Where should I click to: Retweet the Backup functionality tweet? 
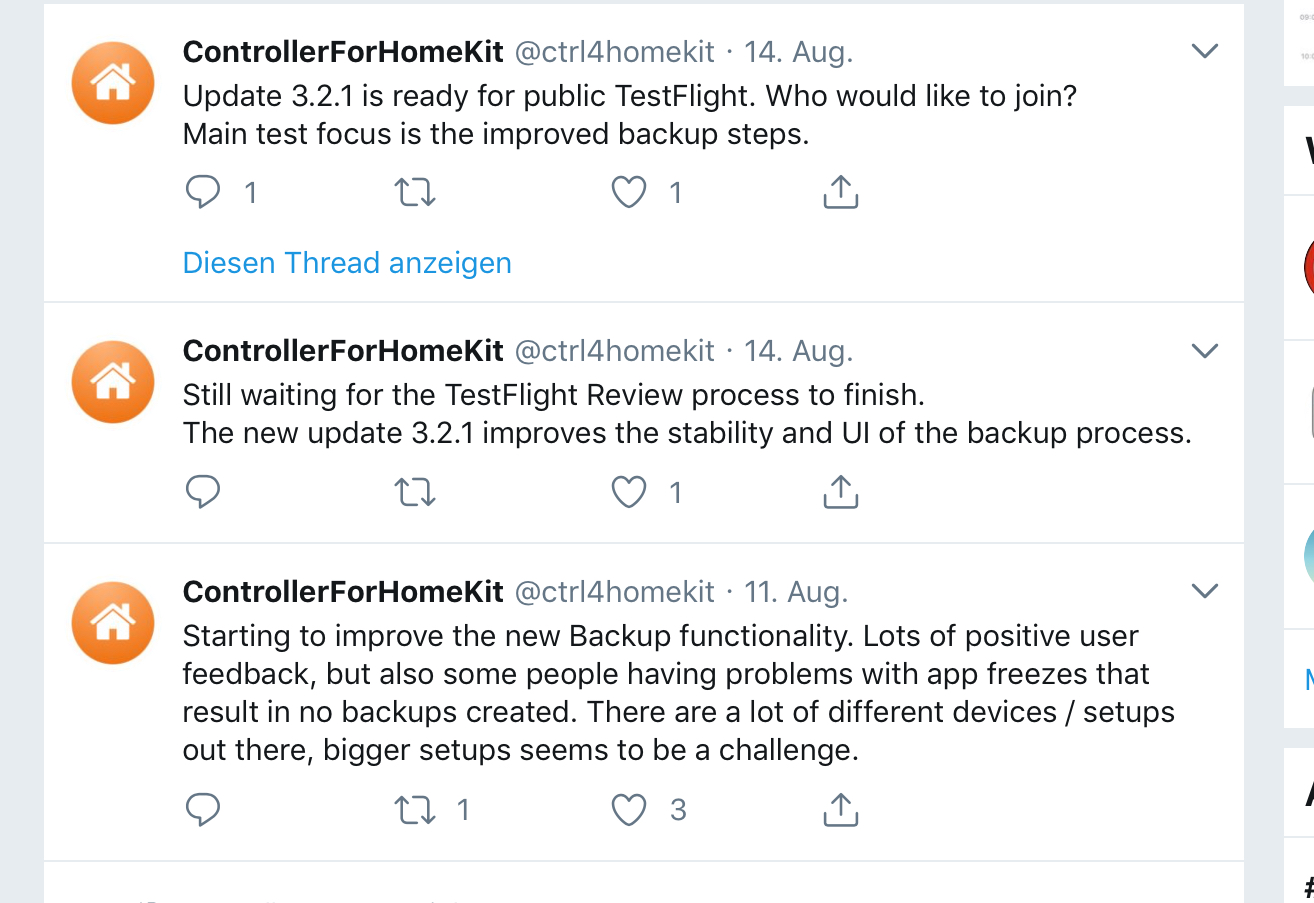pos(415,810)
